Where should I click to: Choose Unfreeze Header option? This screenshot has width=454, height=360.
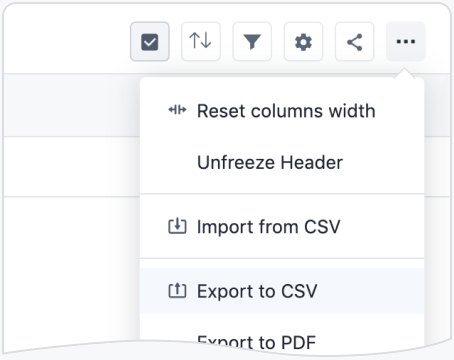tap(282, 163)
